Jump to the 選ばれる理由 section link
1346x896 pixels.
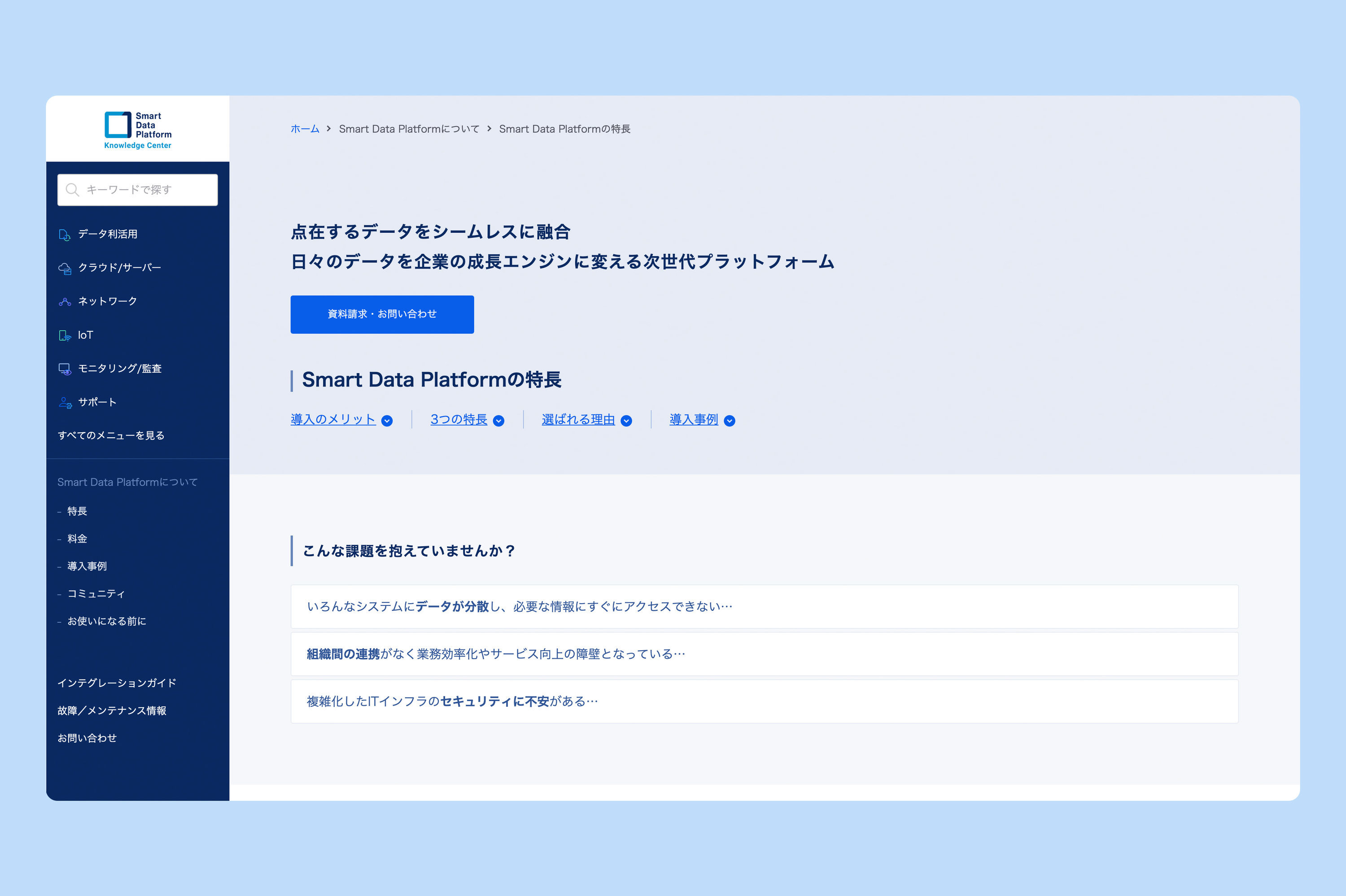[578, 420]
